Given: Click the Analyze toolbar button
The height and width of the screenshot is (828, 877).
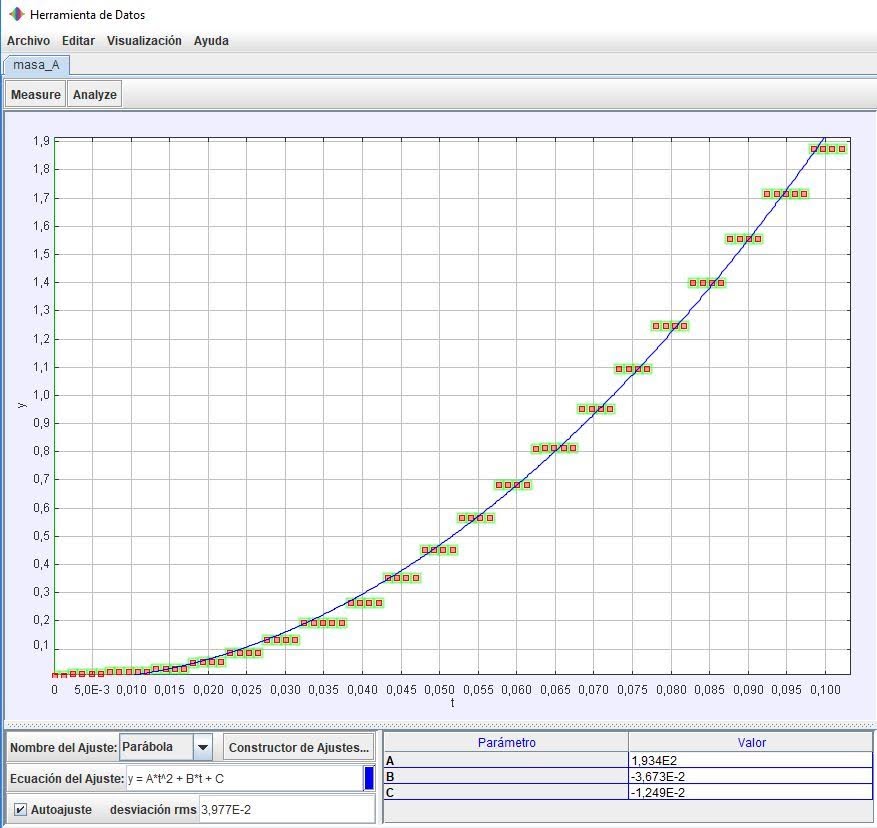Looking at the screenshot, I should 95,95.
